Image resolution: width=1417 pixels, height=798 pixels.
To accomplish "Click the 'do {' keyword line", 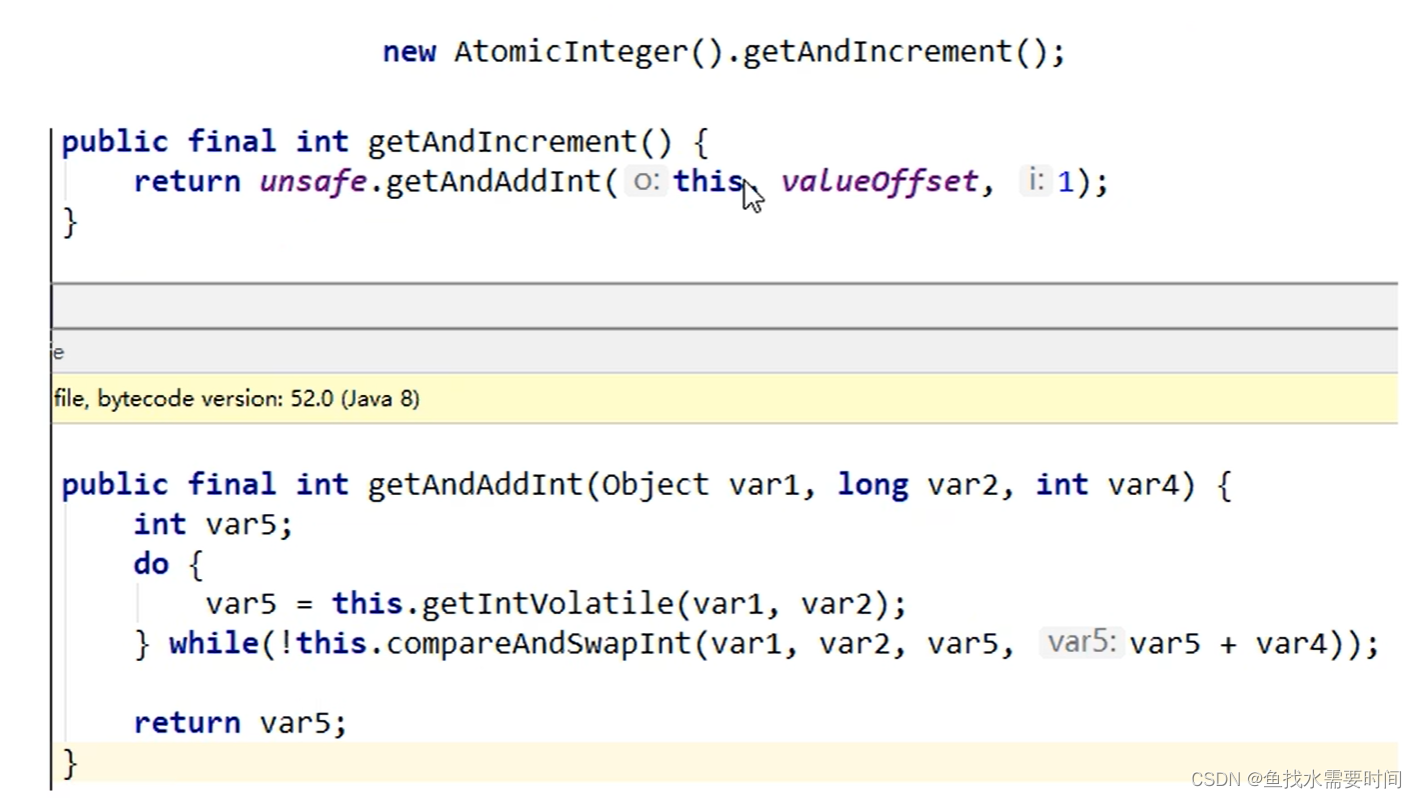I will click(x=168, y=565).
